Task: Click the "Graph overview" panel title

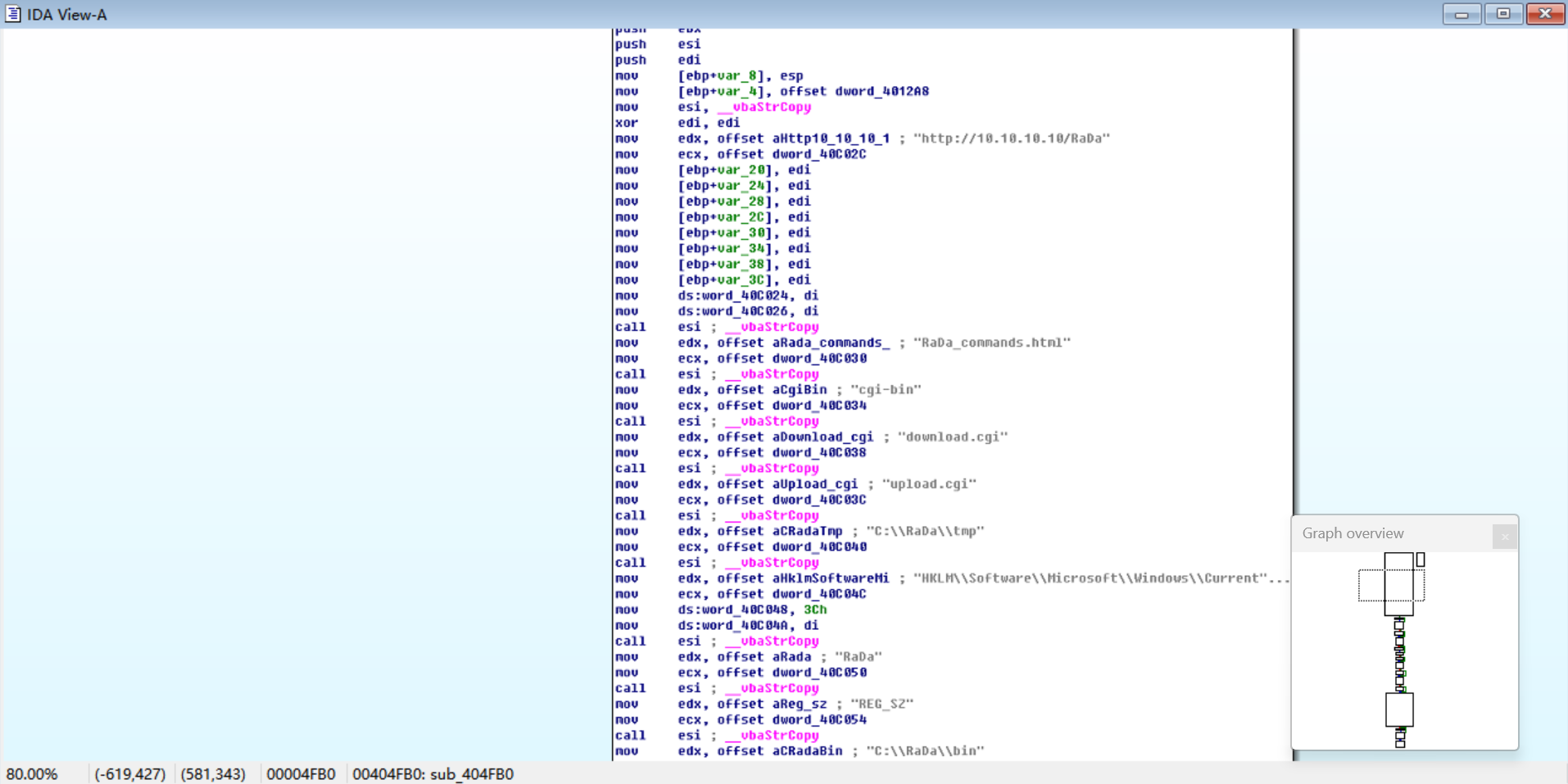Action: coord(1353,533)
